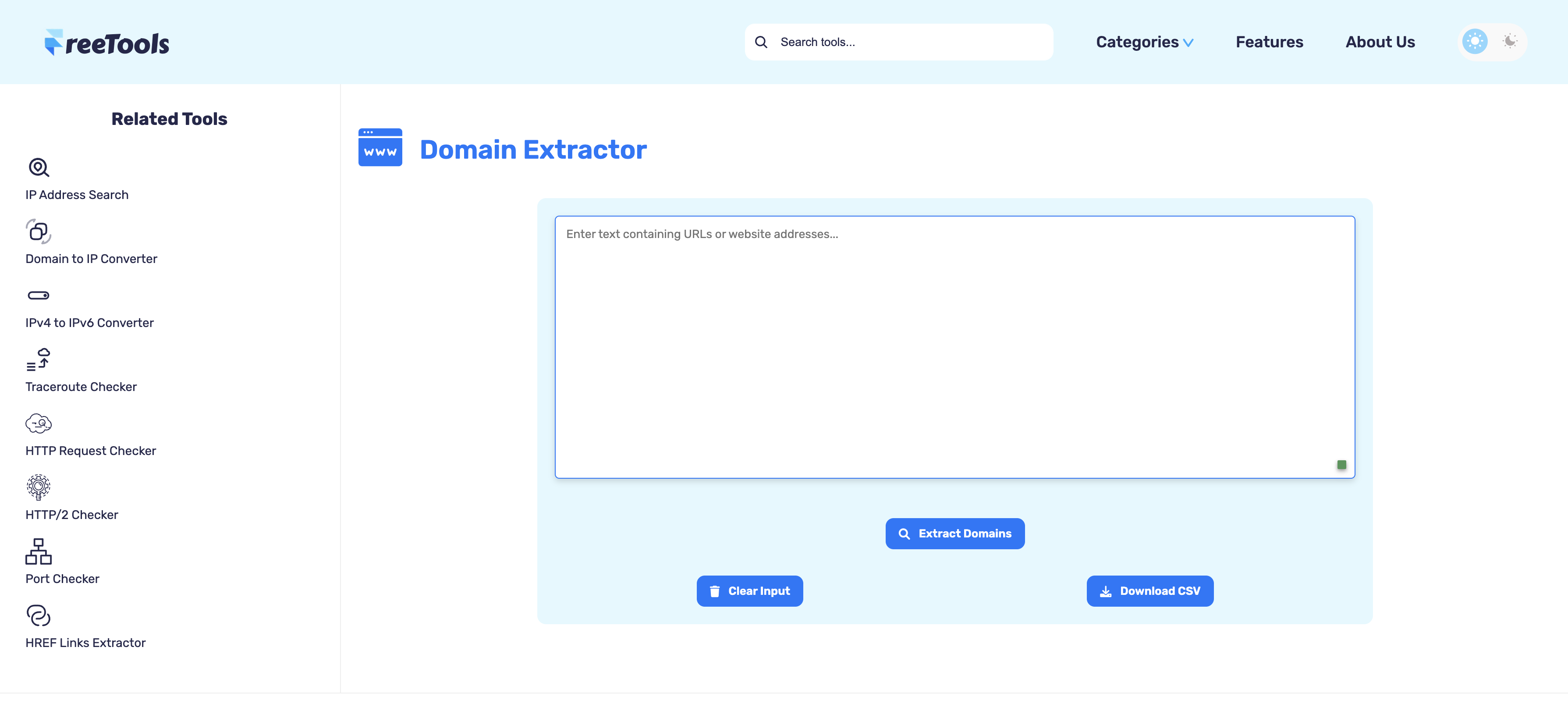Navigate to the About Us page
The width and height of the screenshot is (1568, 704).
coord(1379,41)
